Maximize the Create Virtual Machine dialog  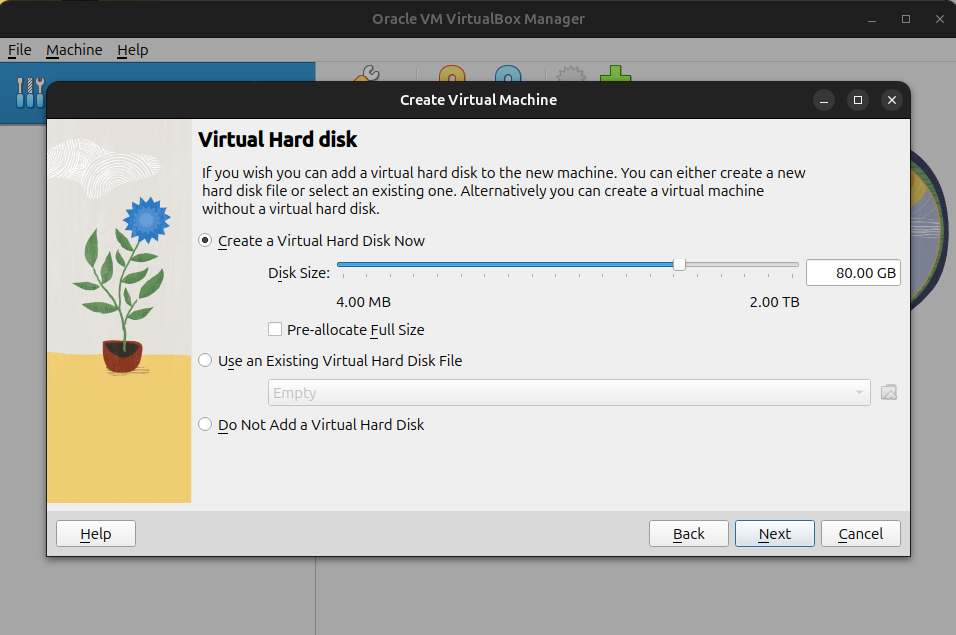858,100
